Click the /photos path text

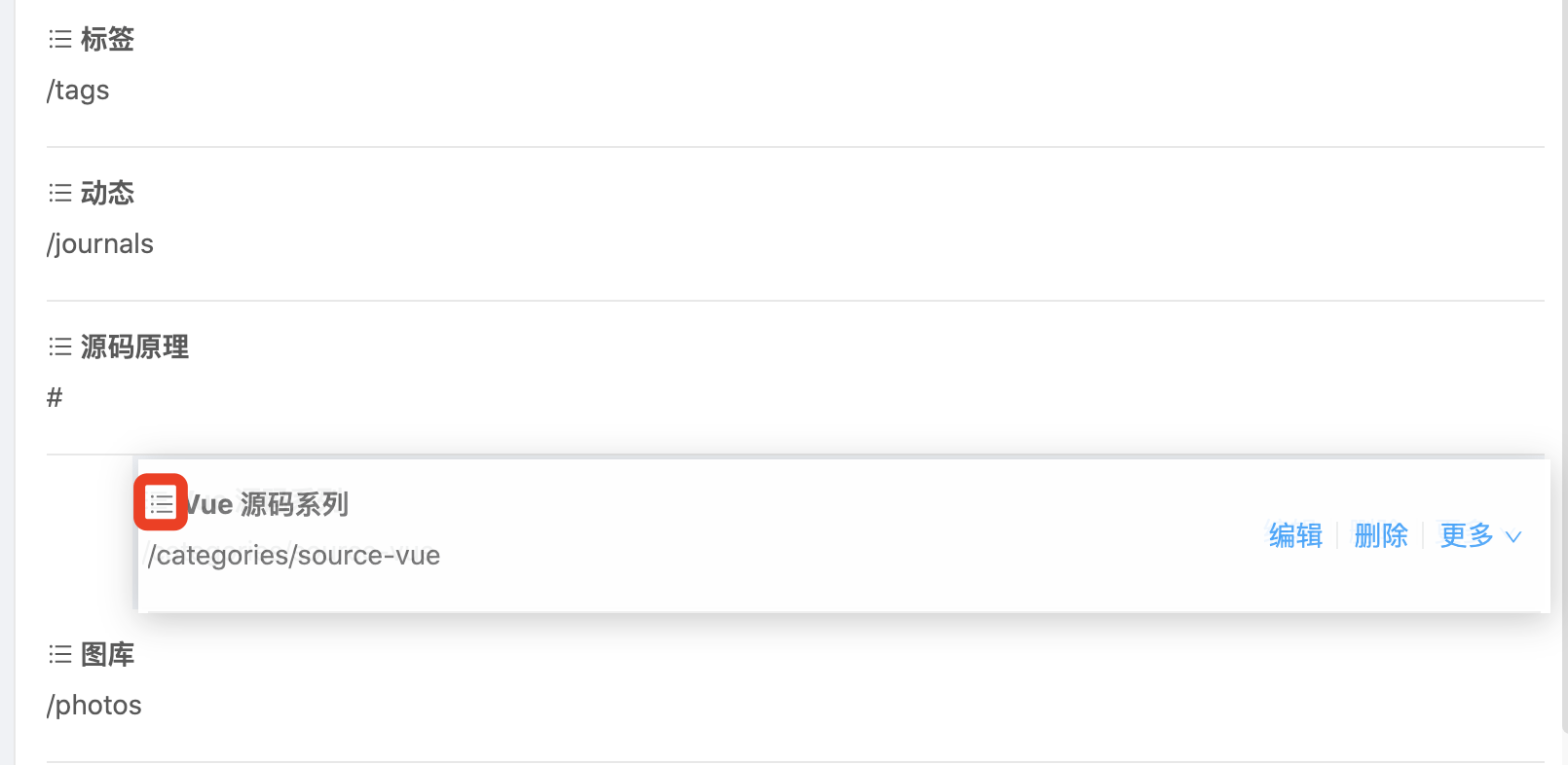(94, 706)
